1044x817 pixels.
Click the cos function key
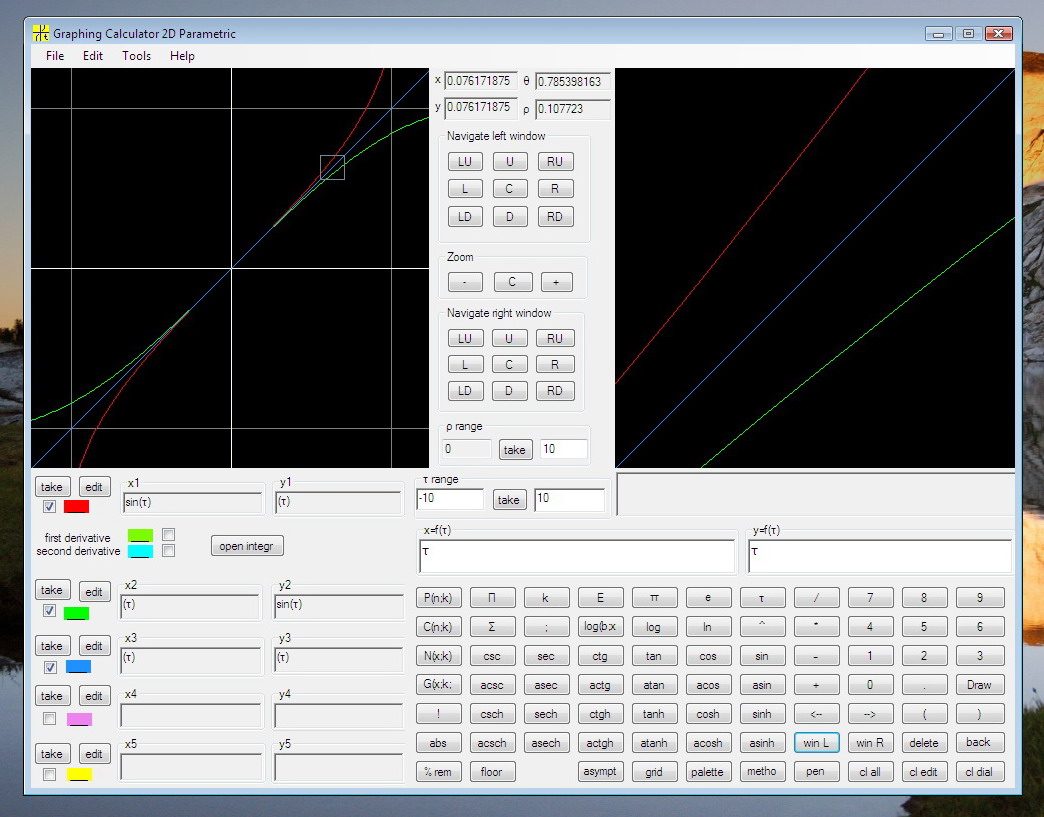click(x=708, y=656)
